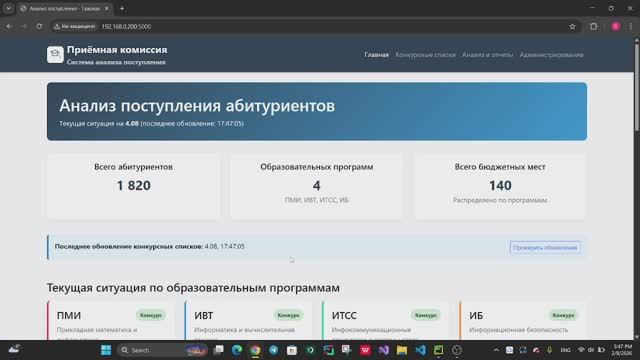This screenshot has height=360, width=640.
Task: Select the ИБ program card title
Action: (476, 316)
